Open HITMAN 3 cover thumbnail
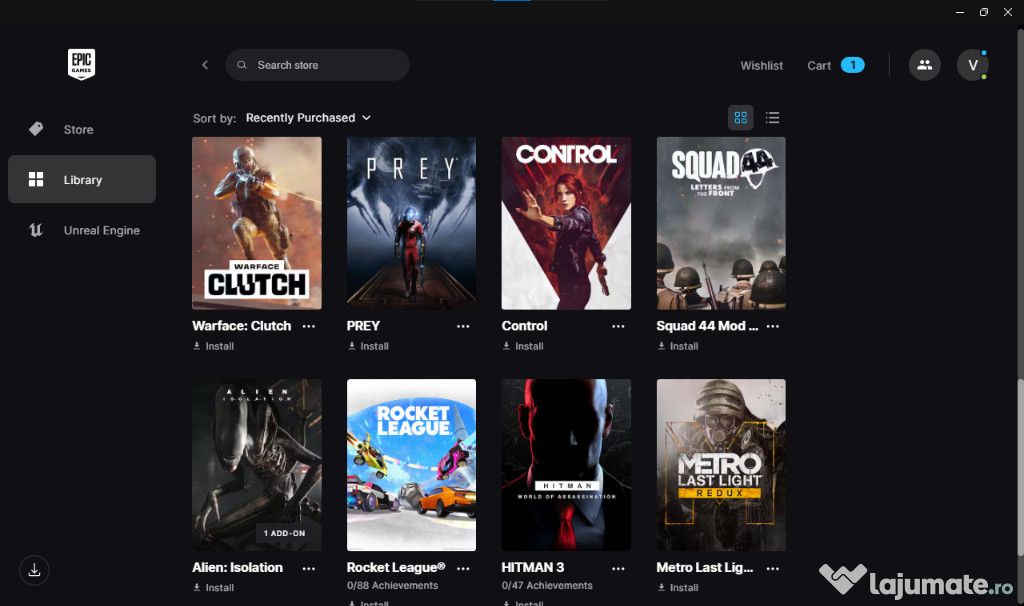This screenshot has height=606, width=1024. pyautogui.click(x=566, y=464)
